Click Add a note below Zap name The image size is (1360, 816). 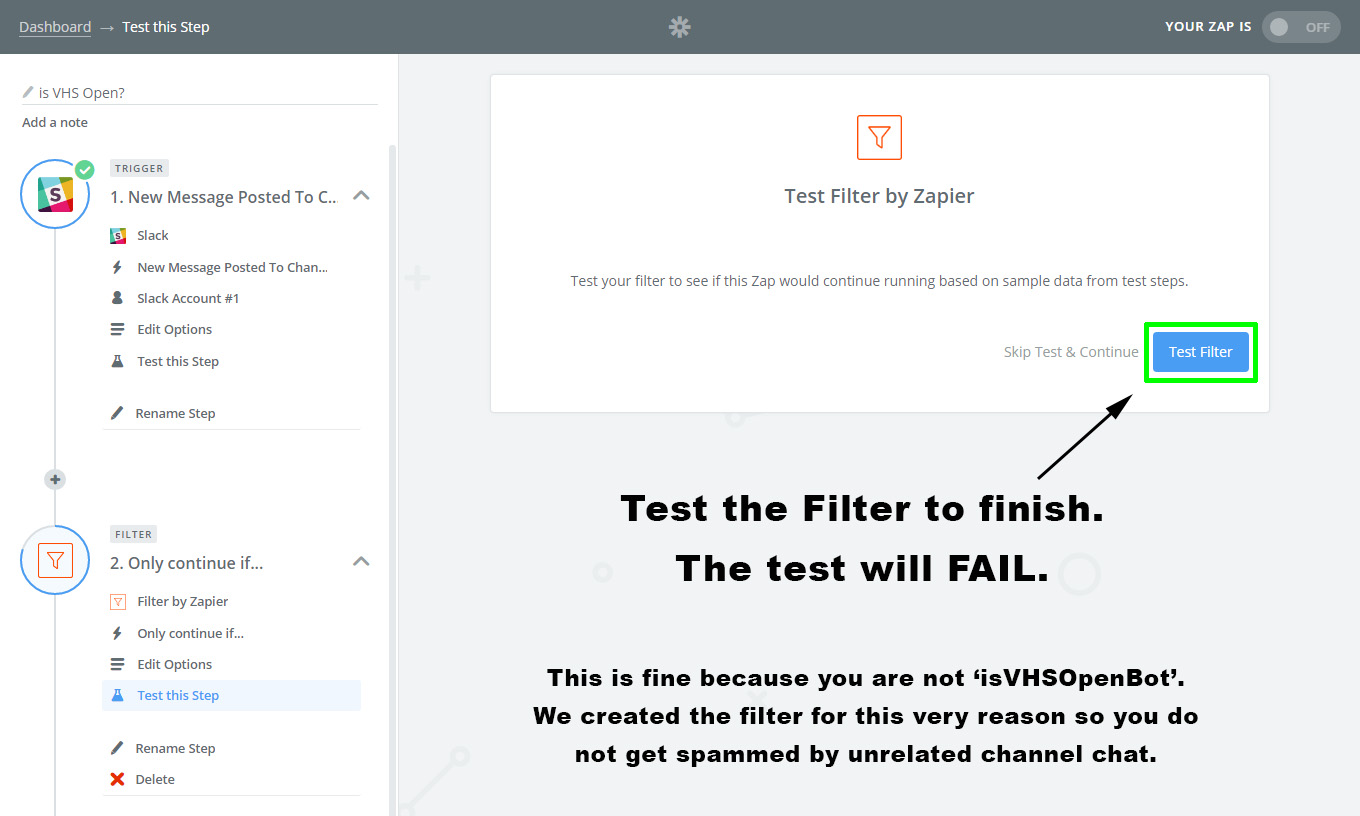[55, 122]
